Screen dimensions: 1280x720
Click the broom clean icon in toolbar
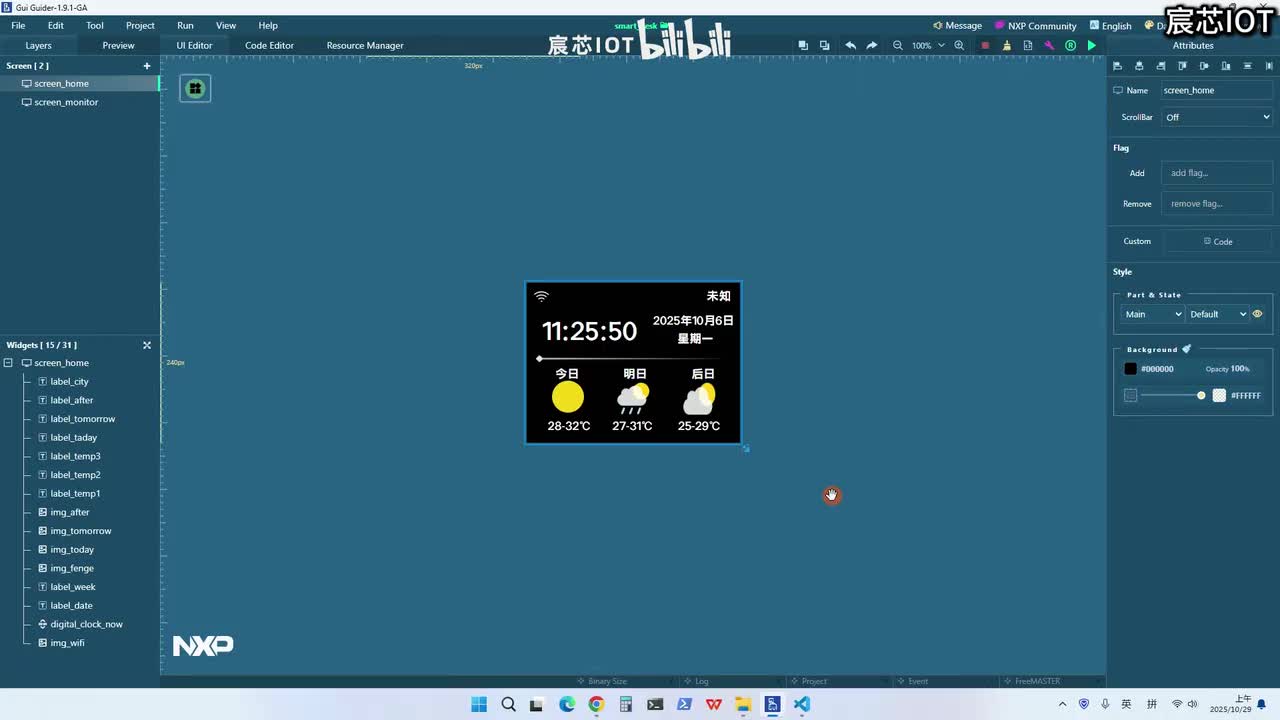[x=1006, y=45]
